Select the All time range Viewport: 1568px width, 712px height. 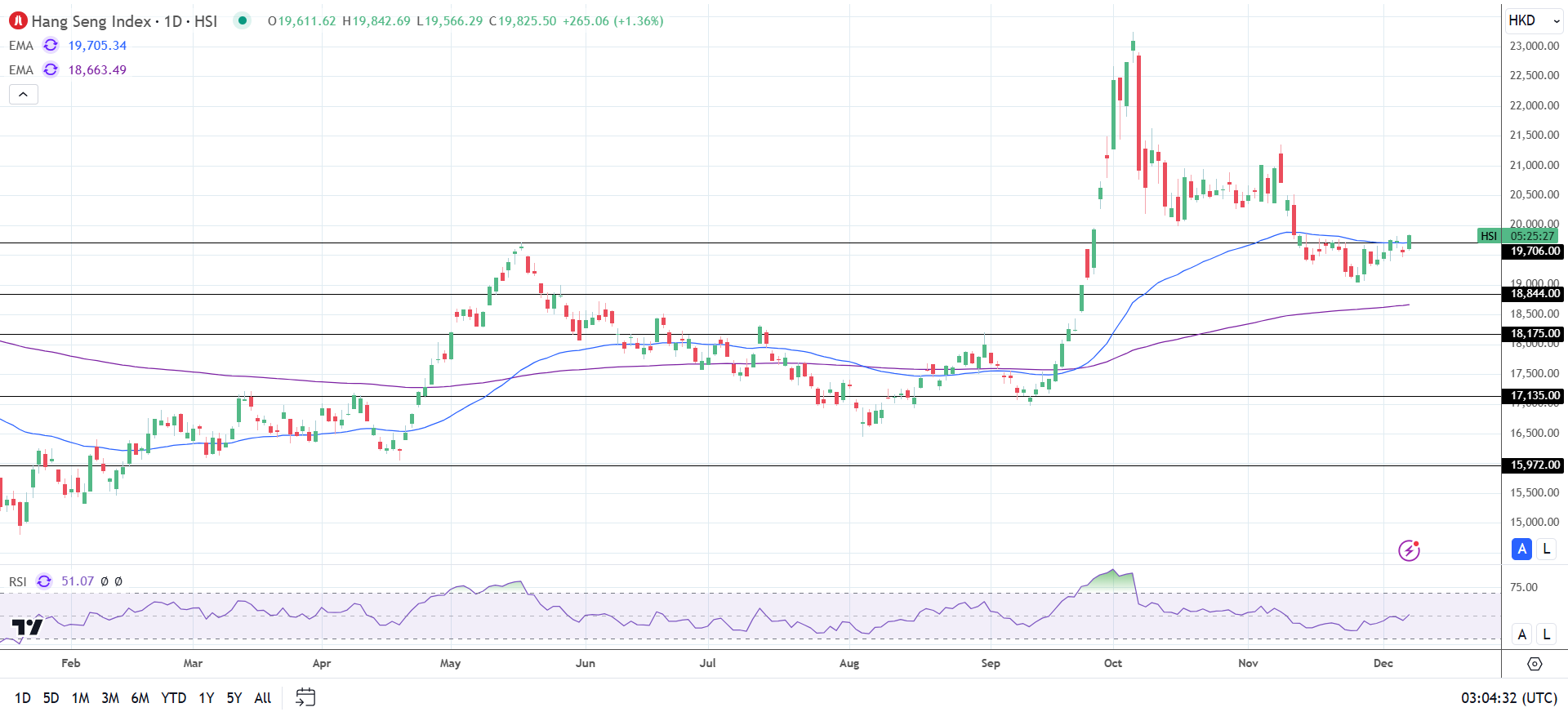click(x=263, y=698)
